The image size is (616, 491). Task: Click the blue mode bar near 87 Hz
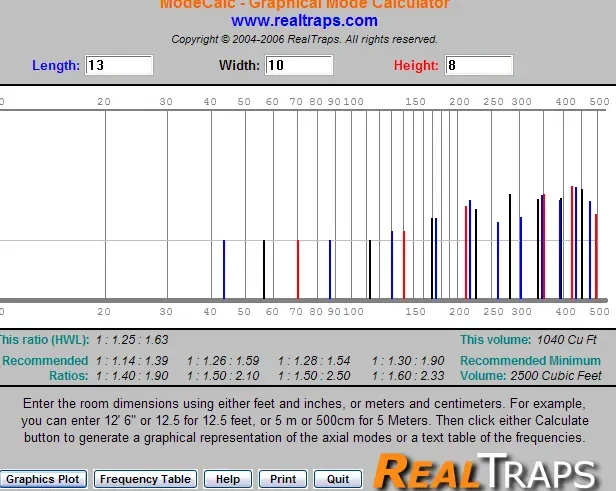tap(330, 269)
